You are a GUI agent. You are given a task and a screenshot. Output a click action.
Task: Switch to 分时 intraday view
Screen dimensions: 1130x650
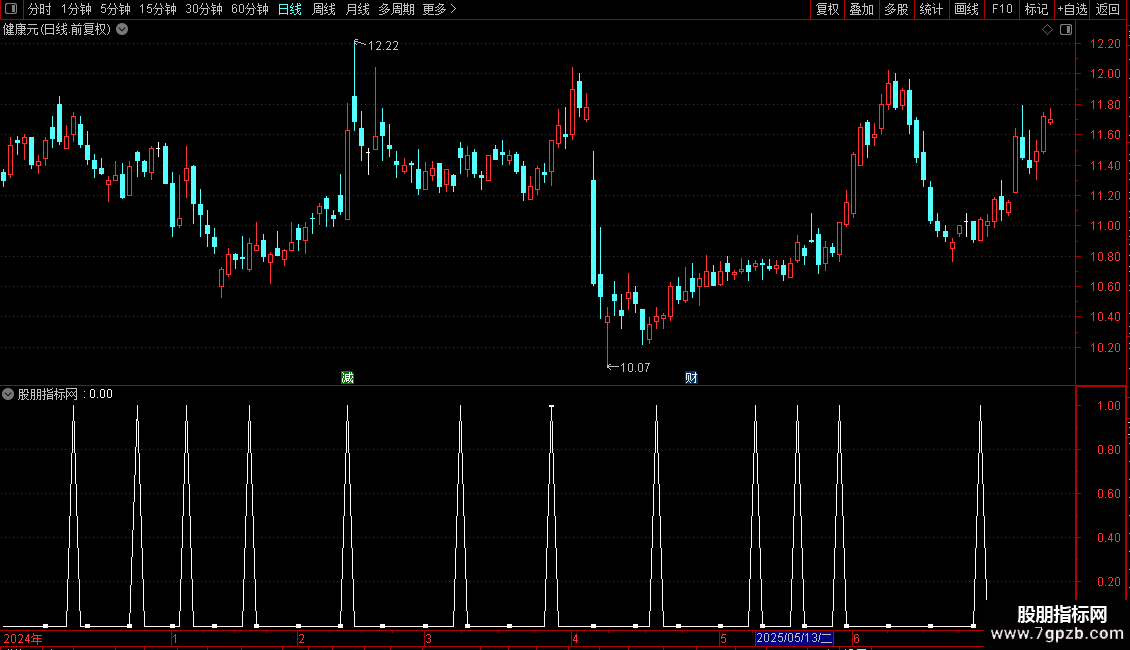[40, 9]
